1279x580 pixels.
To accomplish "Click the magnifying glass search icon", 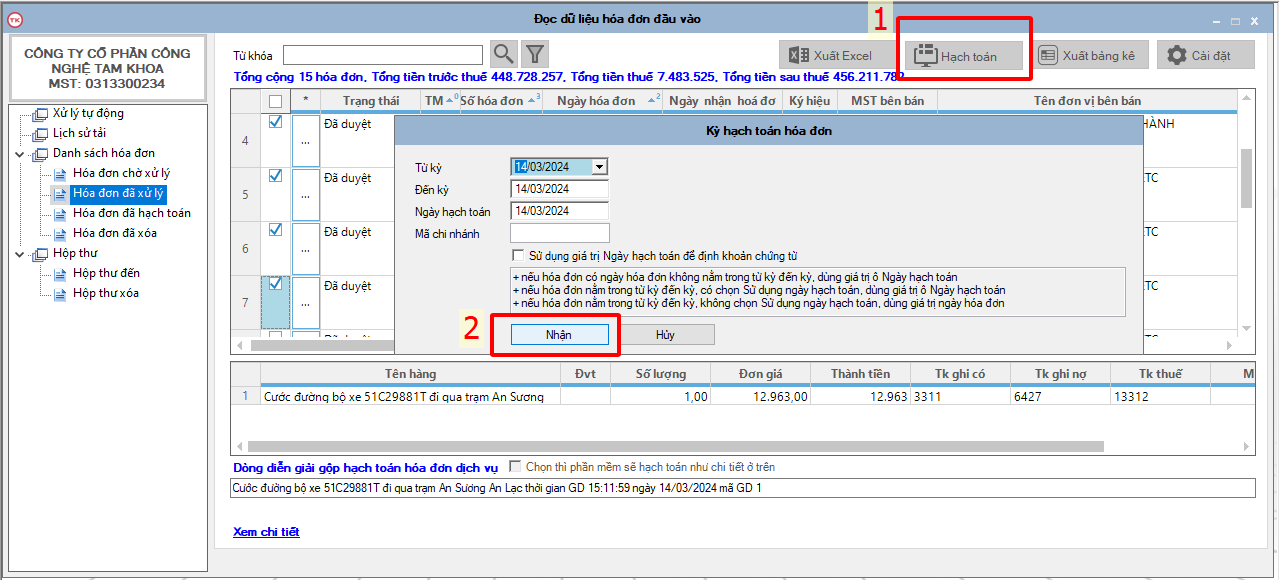I will [504, 54].
